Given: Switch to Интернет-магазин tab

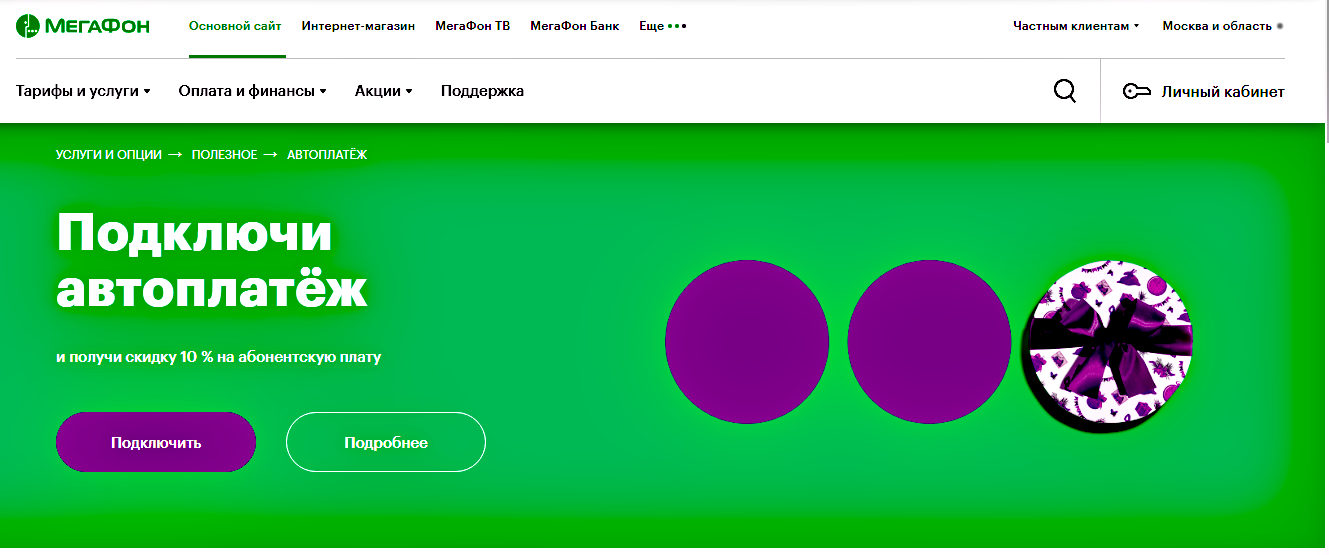Looking at the screenshot, I should click(358, 26).
